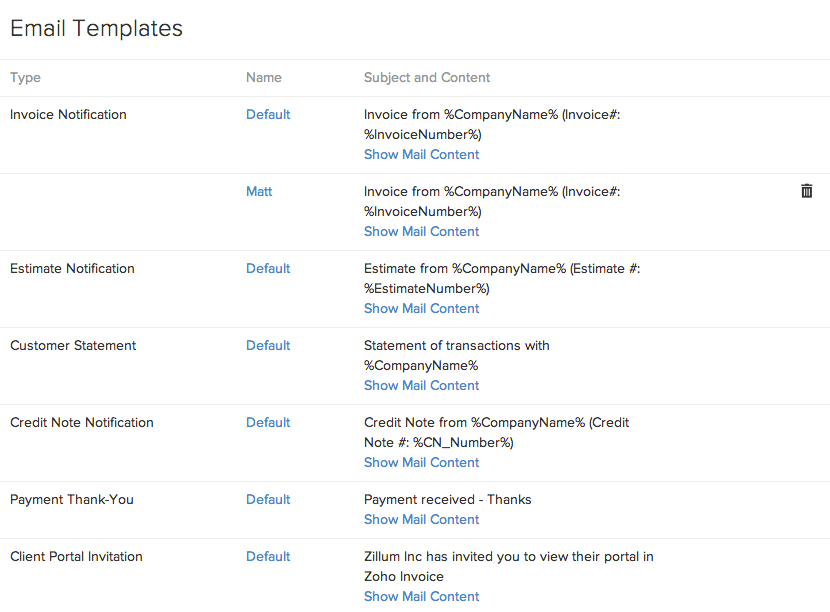
Task: Click the Subject and Content column header
Action: pyautogui.click(x=427, y=78)
